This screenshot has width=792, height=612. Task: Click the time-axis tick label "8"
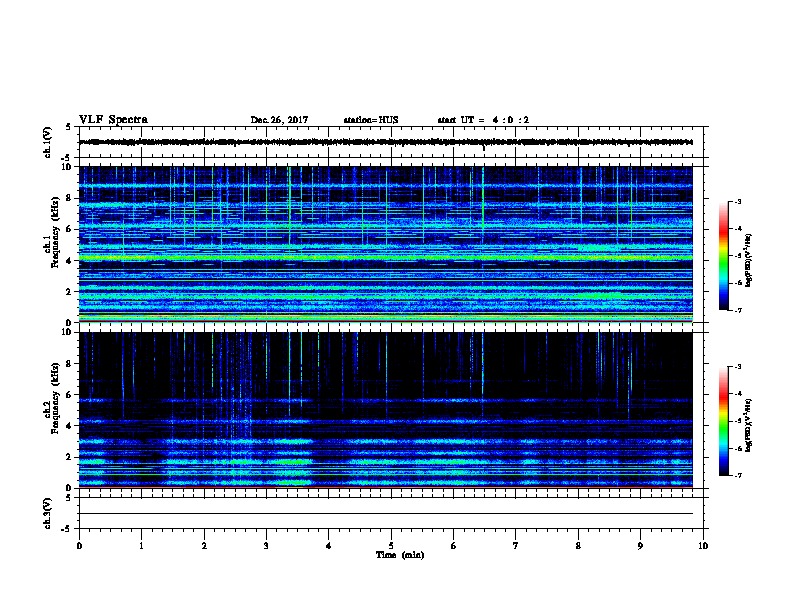tap(578, 546)
